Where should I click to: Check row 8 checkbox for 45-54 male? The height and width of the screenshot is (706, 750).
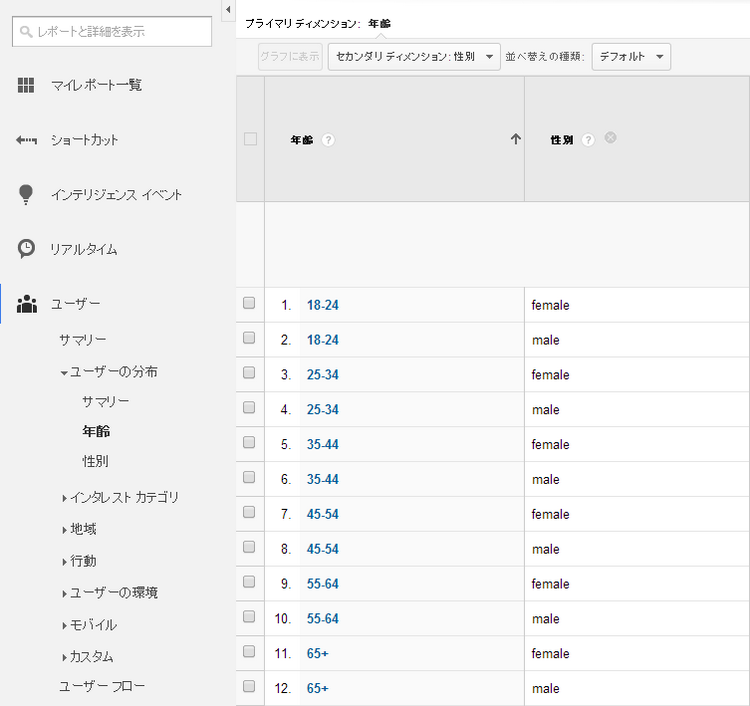pyautogui.click(x=249, y=547)
